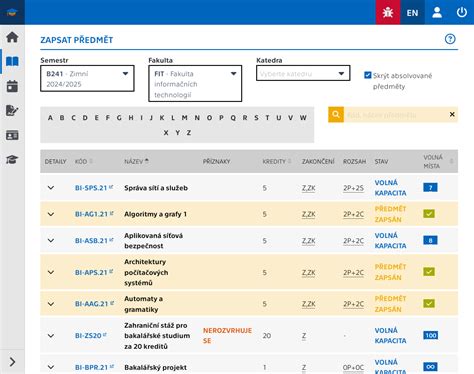Open the open-book subjects icon in the sidebar
This screenshot has height=374, width=474.
pos(12,61)
